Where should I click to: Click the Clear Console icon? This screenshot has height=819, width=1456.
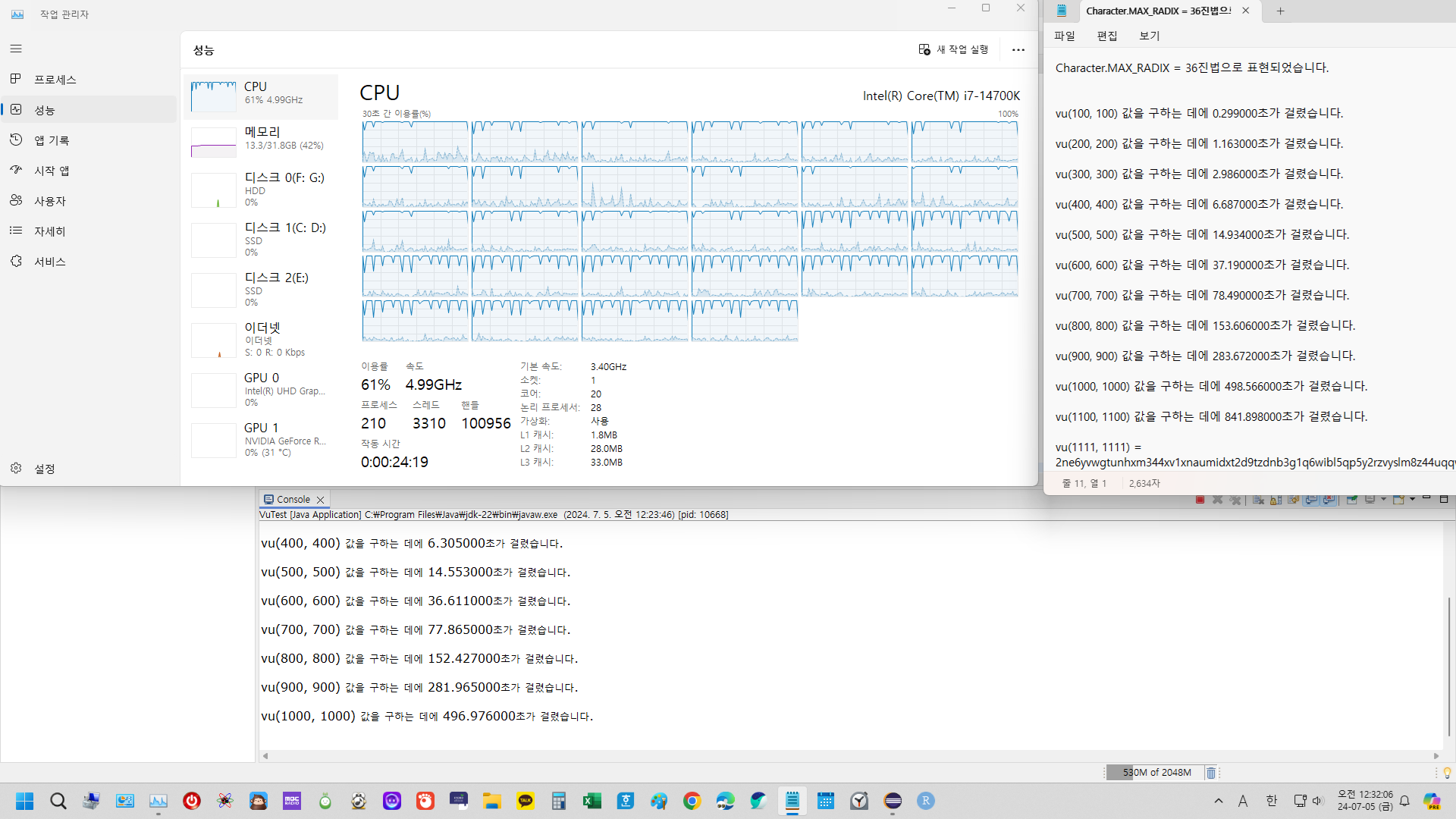point(1257,500)
